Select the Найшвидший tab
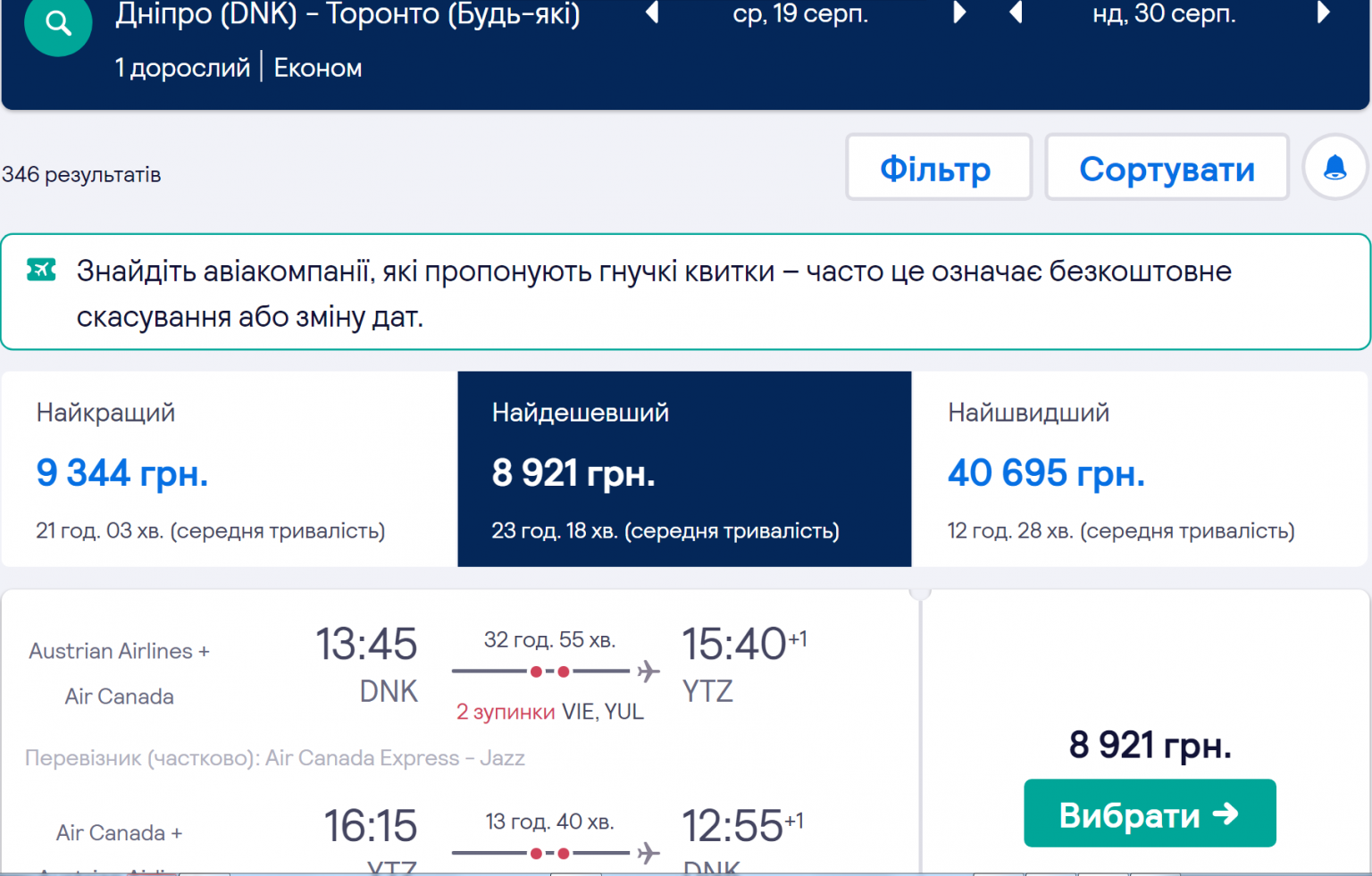Viewport: 1372px width, 876px height. (x=1140, y=469)
